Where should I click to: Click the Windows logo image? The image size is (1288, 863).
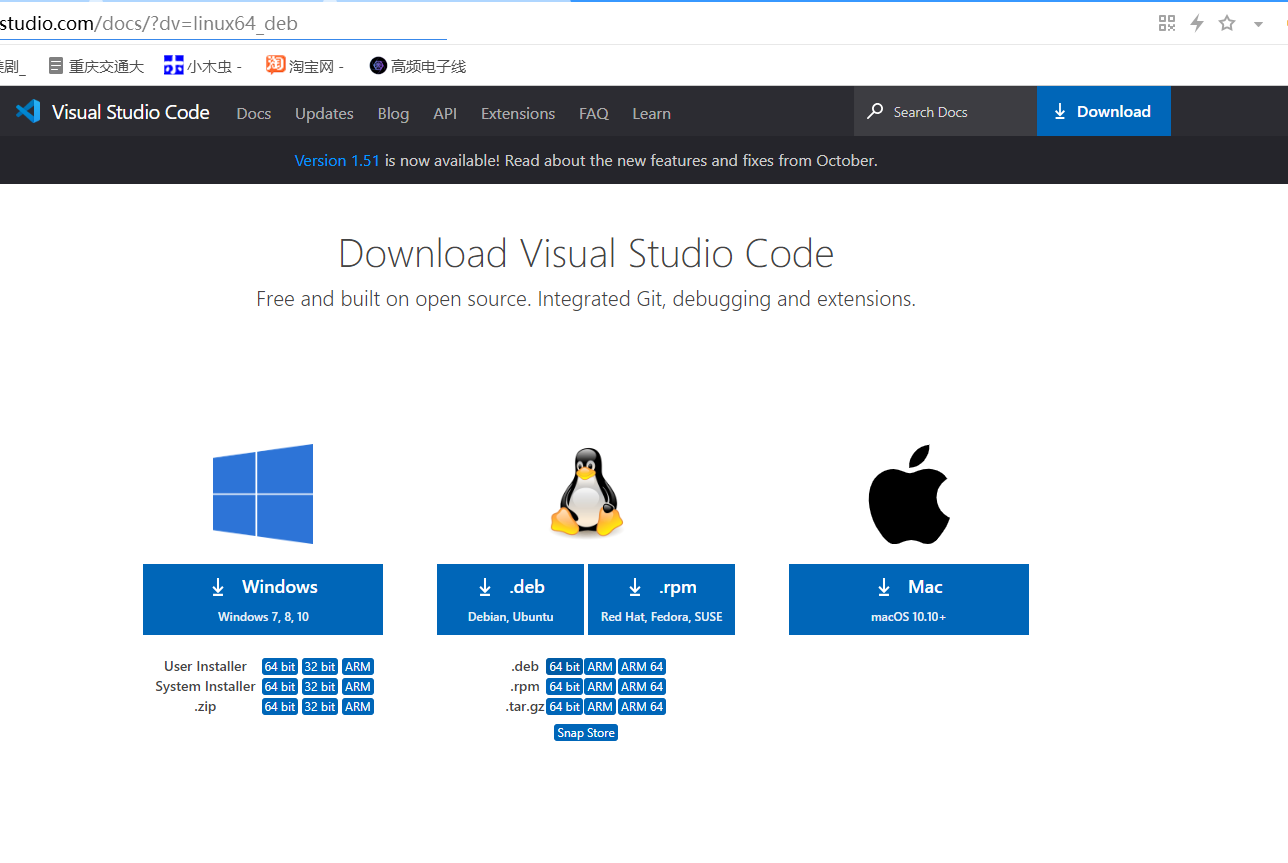pyautogui.click(x=263, y=494)
